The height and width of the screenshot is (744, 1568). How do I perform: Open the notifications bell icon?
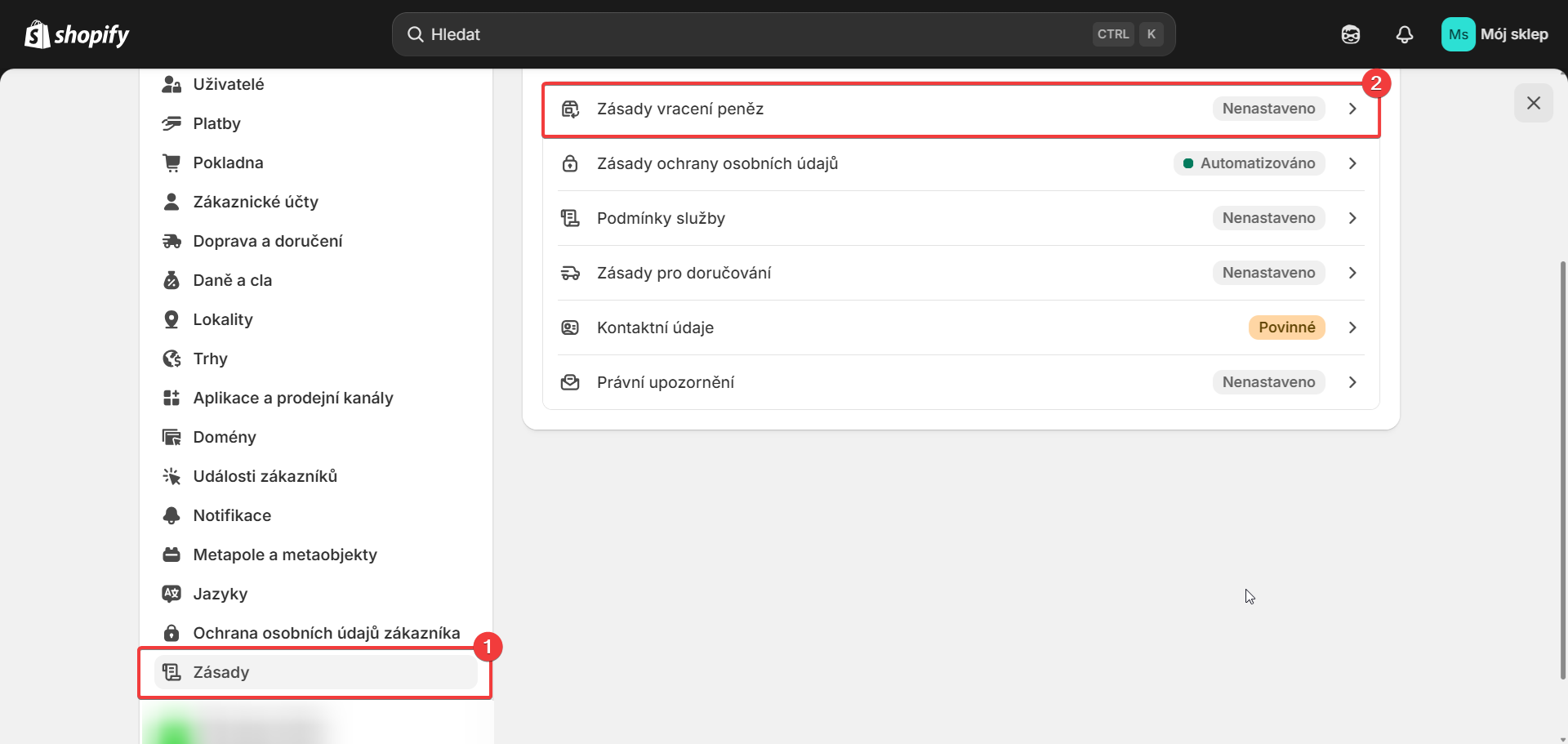(1404, 34)
